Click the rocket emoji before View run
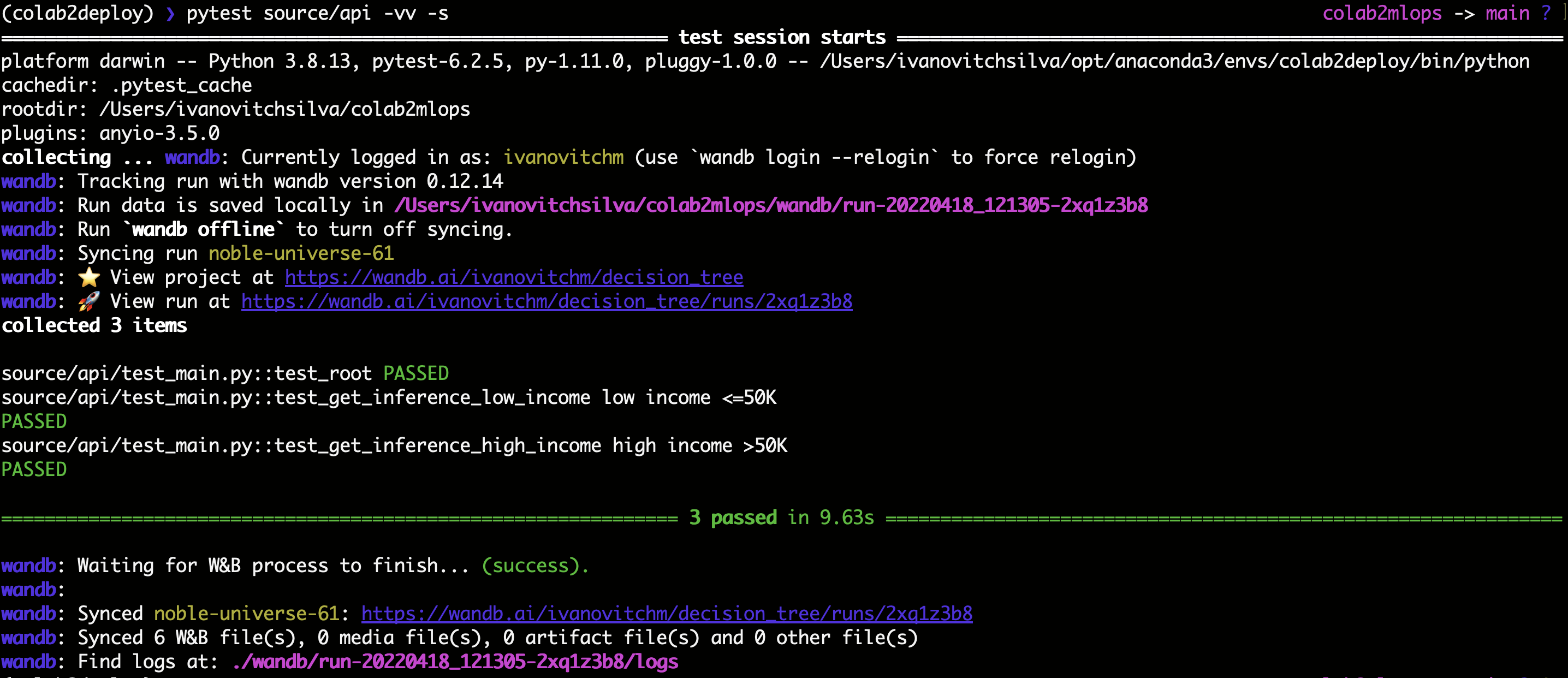Viewport: 1568px width, 678px height. pos(89,301)
